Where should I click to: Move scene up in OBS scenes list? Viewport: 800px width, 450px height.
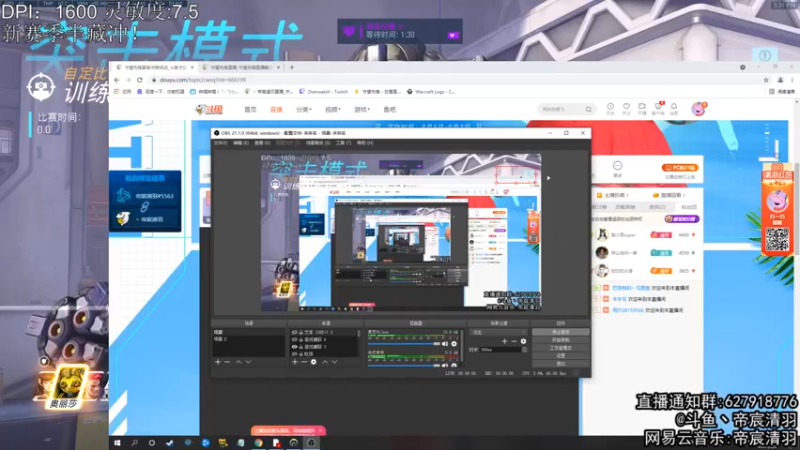238,362
